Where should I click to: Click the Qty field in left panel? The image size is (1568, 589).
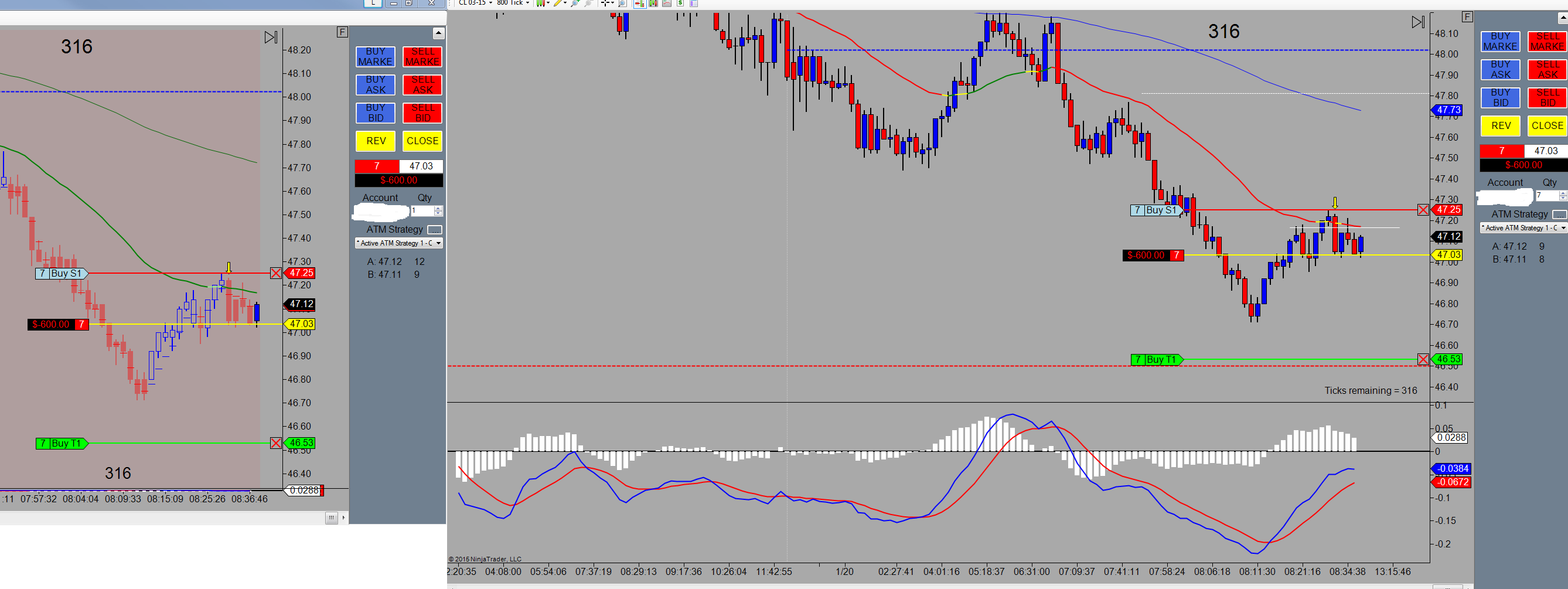click(422, 211)
